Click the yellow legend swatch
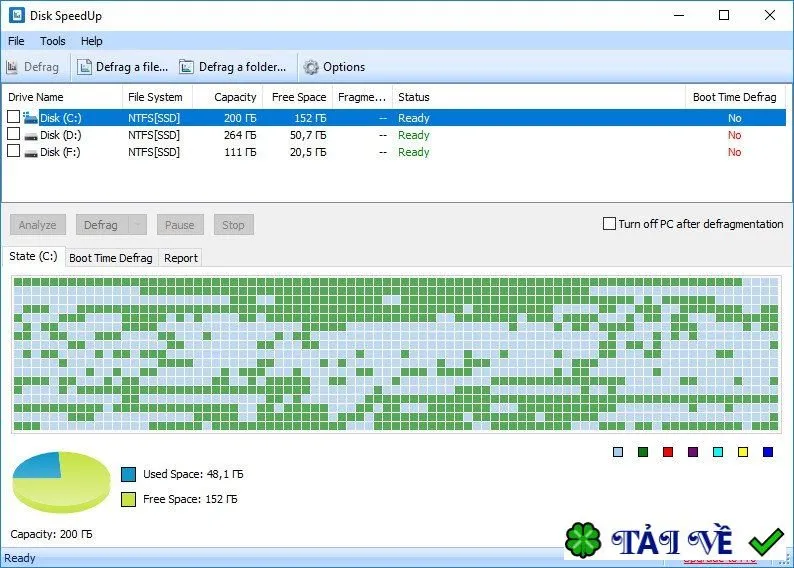This screenshot has height=568, width=794. 743,452
